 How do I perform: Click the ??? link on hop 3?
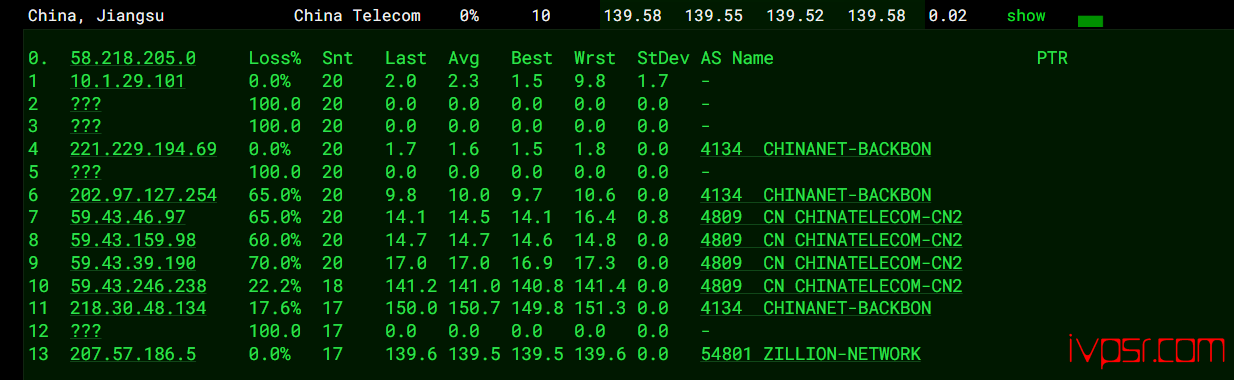tap(86, 126)
